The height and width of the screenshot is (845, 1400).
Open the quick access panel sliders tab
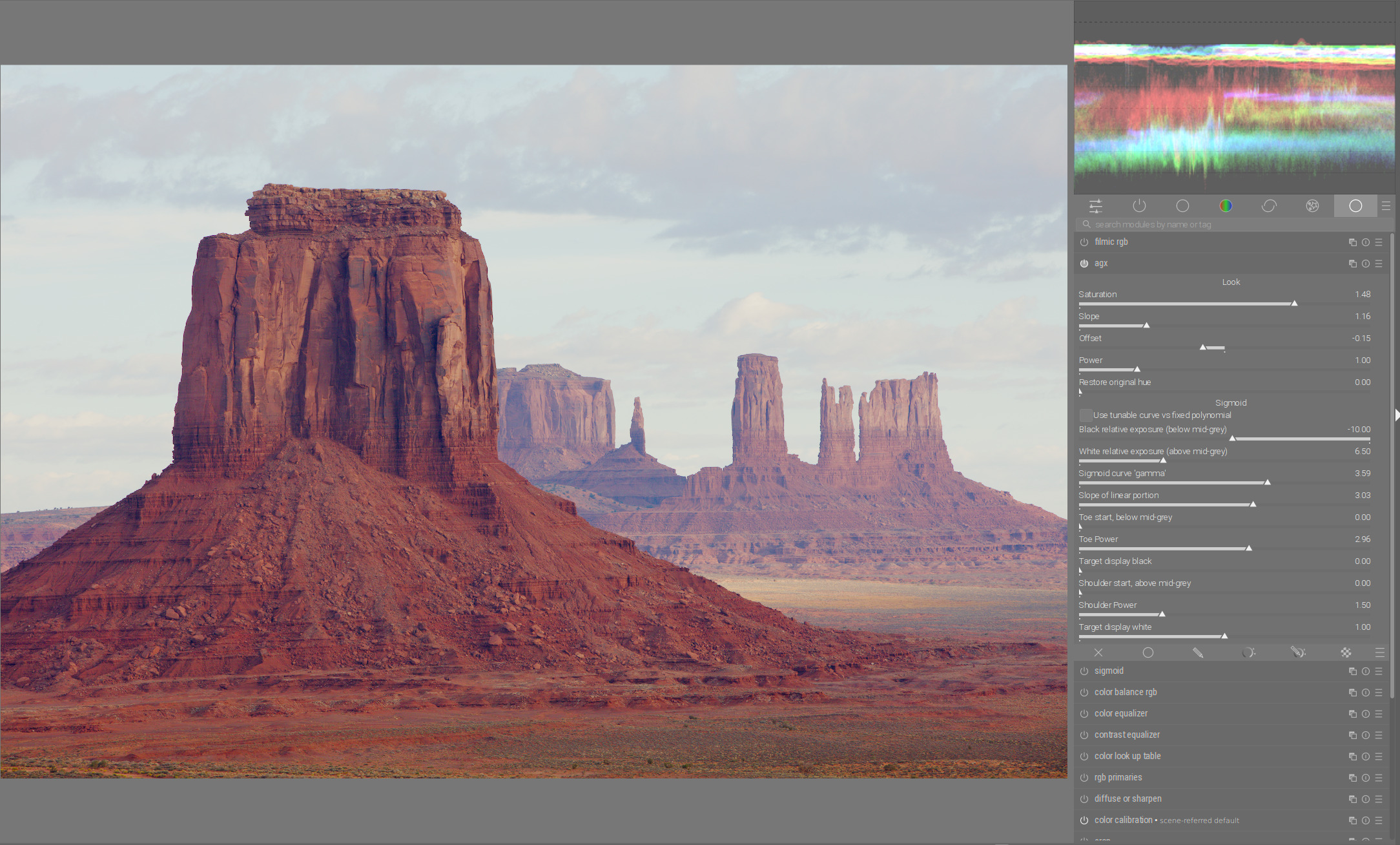click(1096, 206)
